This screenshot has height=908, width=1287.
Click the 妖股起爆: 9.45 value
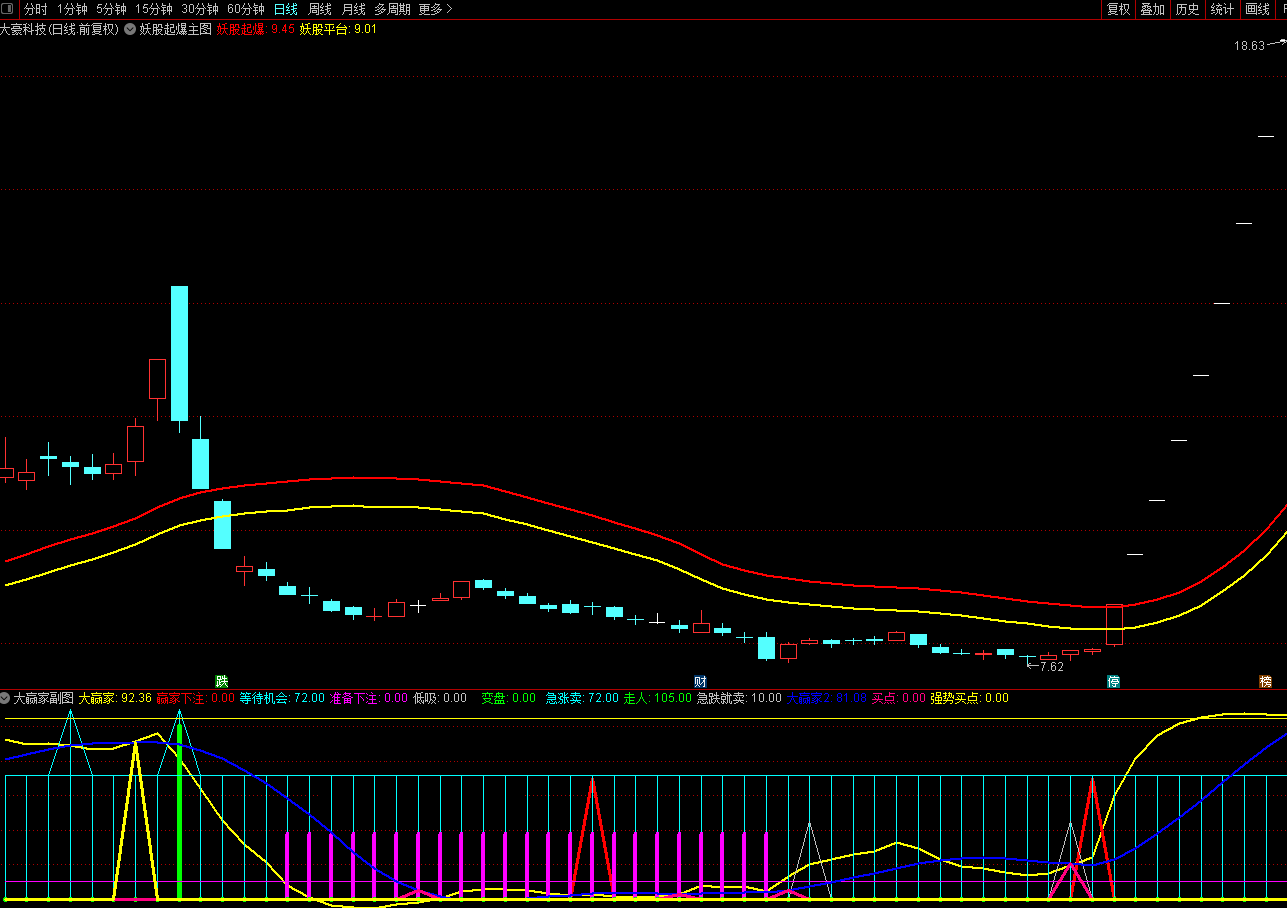point(256,29)
